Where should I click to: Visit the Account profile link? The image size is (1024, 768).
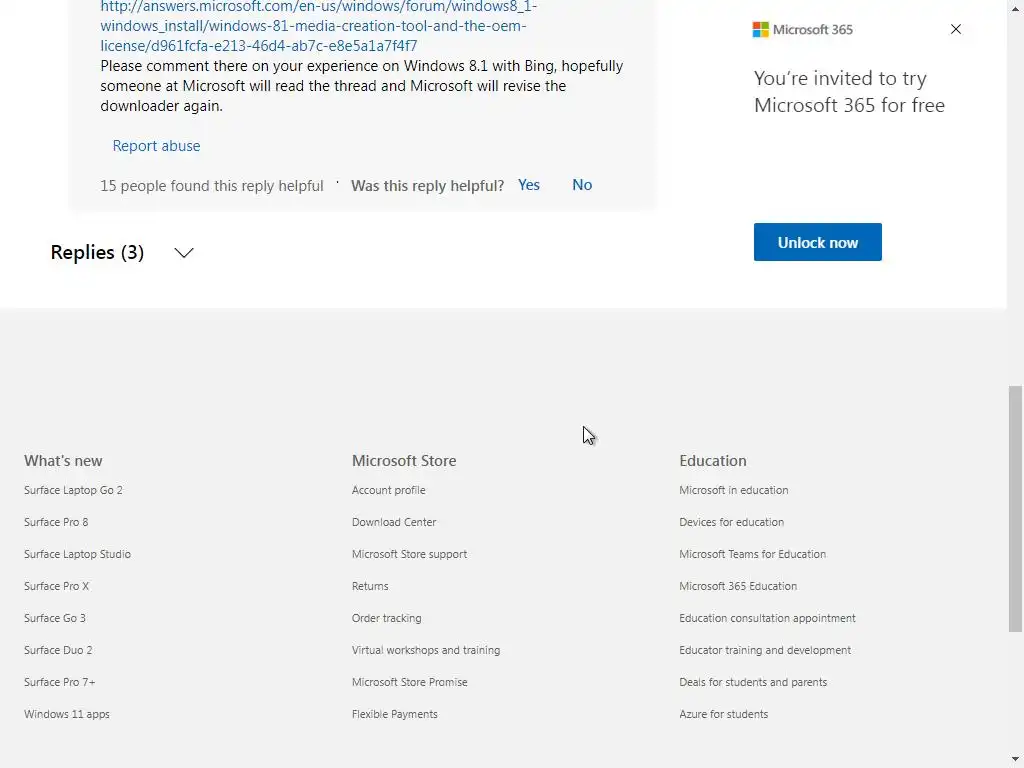pos(388,490)
